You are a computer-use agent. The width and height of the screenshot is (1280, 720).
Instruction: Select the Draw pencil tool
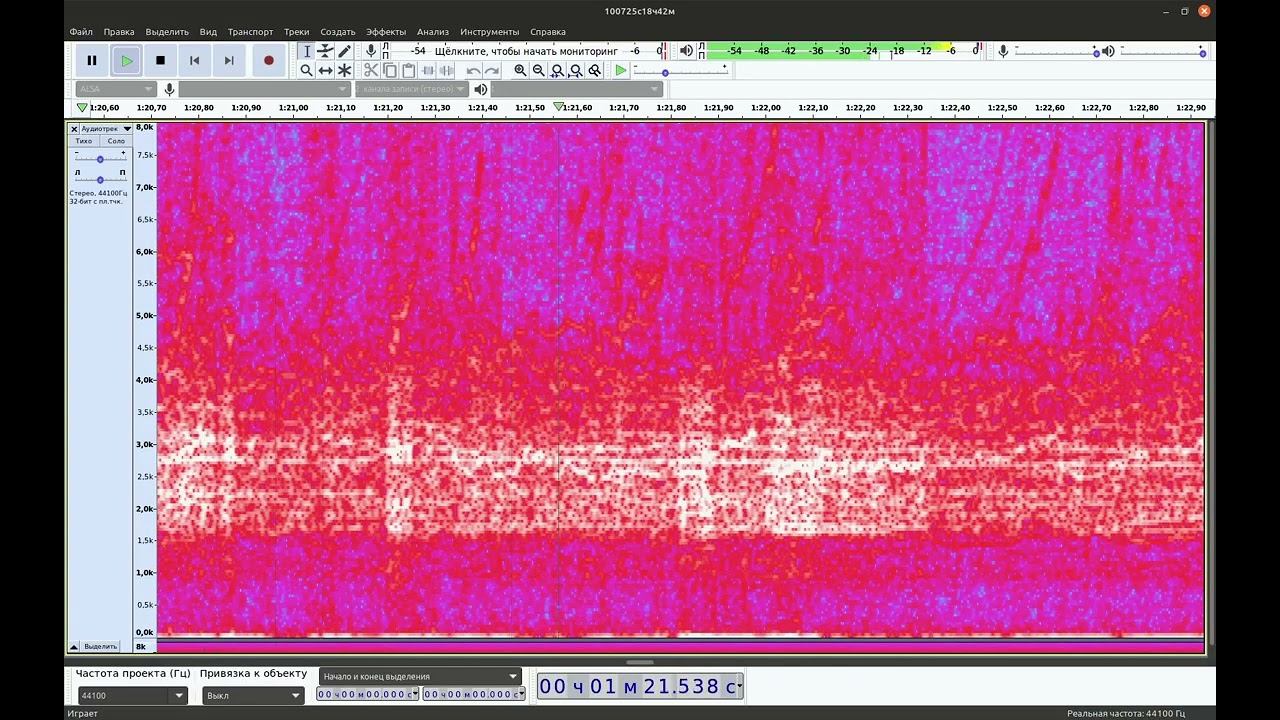coord(345,51)
